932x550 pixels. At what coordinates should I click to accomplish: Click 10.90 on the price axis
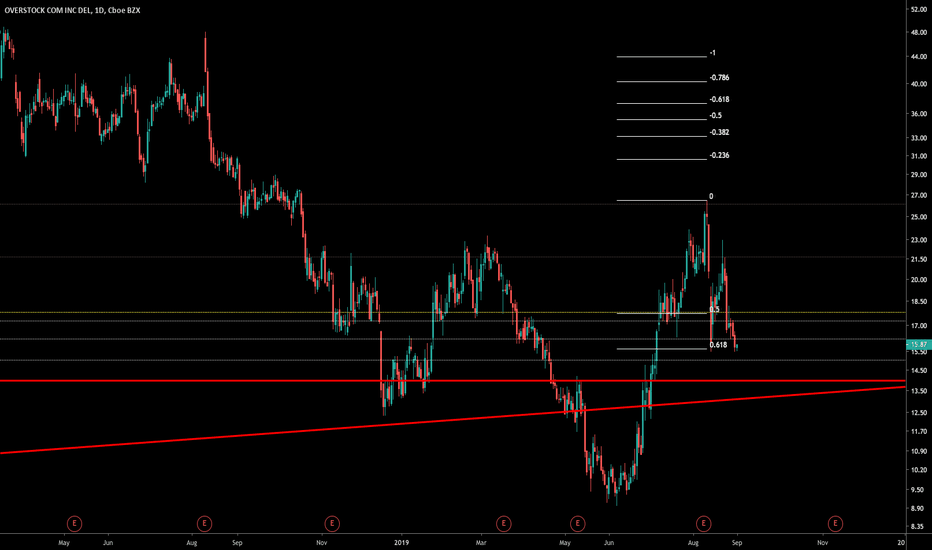(x=919, y=451)
